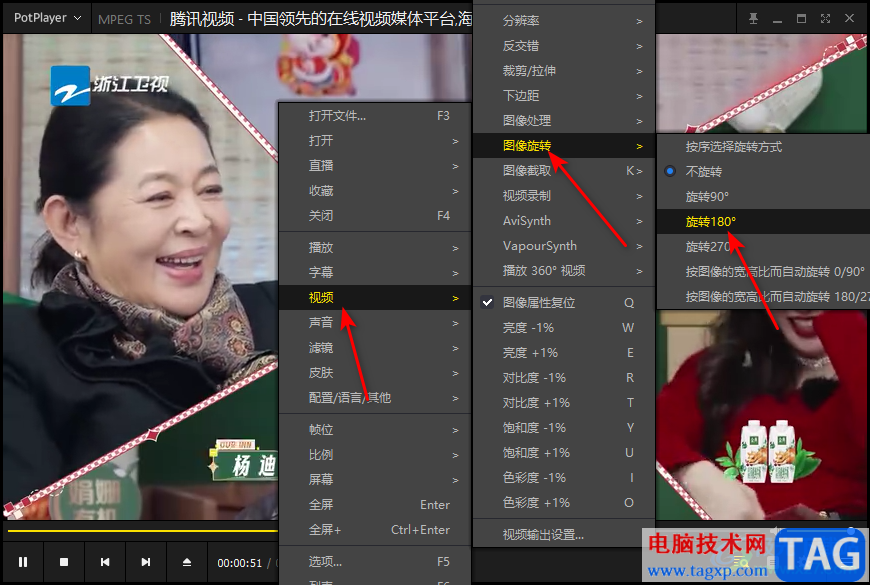Decrease saturation with 饱和度 -1%
The height and width of the screenshot is (585, 870).
click(x=564, y=427)
